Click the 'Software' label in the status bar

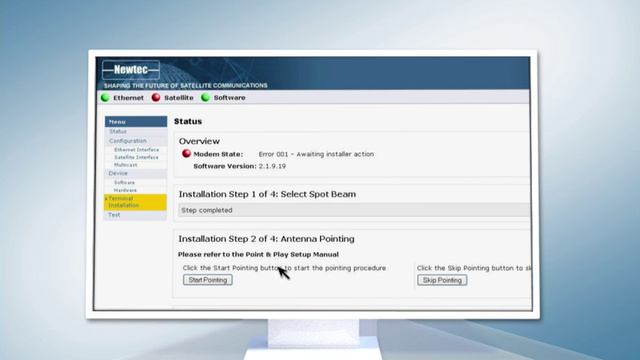pos(229,98)
